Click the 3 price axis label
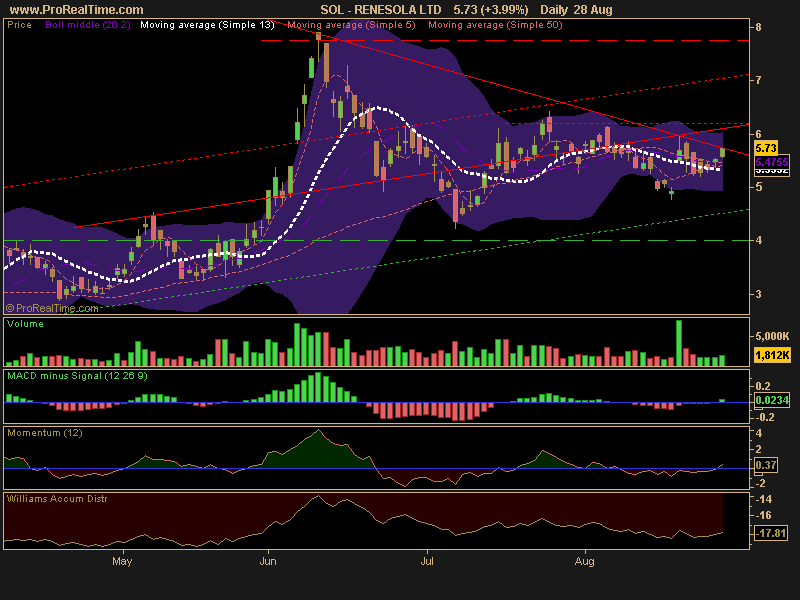800x600 pixels. [x=758, y=294]
